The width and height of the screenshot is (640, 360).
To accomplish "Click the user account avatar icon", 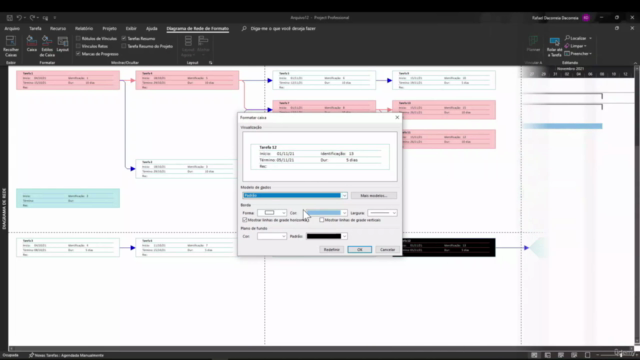I will point(586,18).
